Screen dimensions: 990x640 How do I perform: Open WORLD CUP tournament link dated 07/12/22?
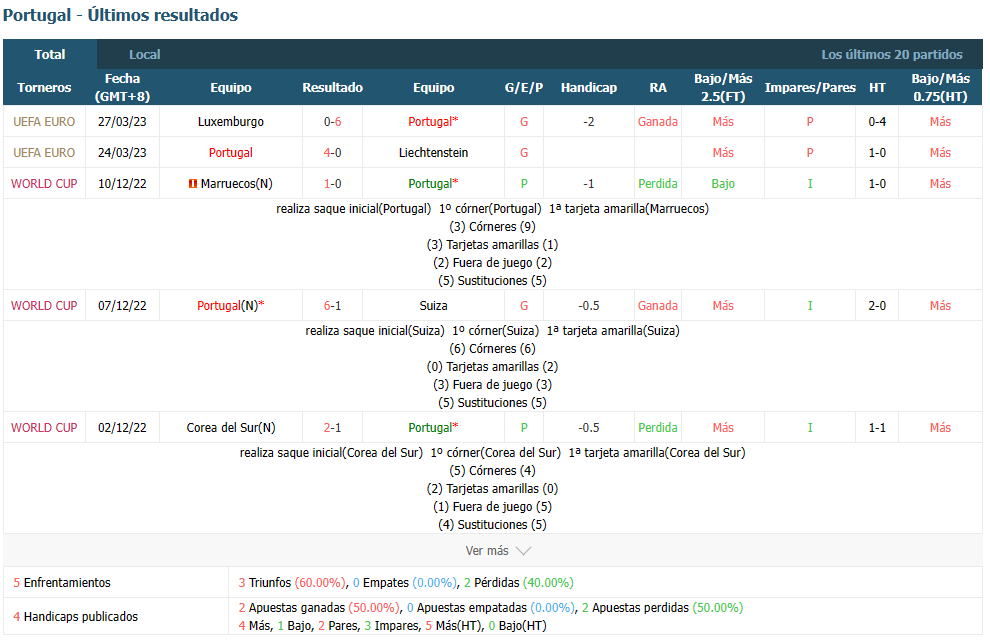click(44, 305)
